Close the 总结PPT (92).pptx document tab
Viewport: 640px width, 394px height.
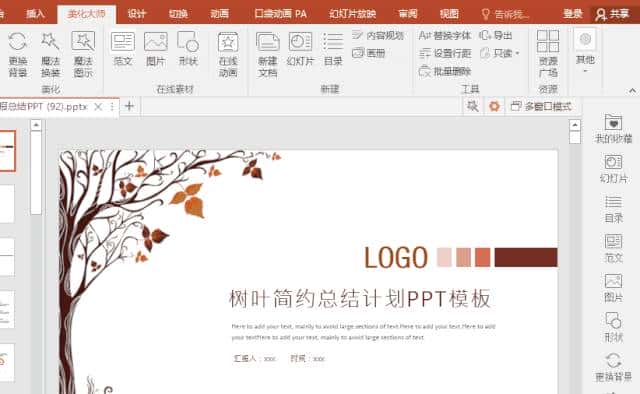[98, 107]
